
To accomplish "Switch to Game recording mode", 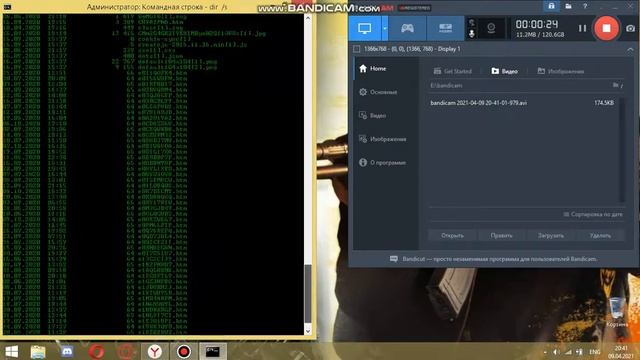I will [407, 28].
